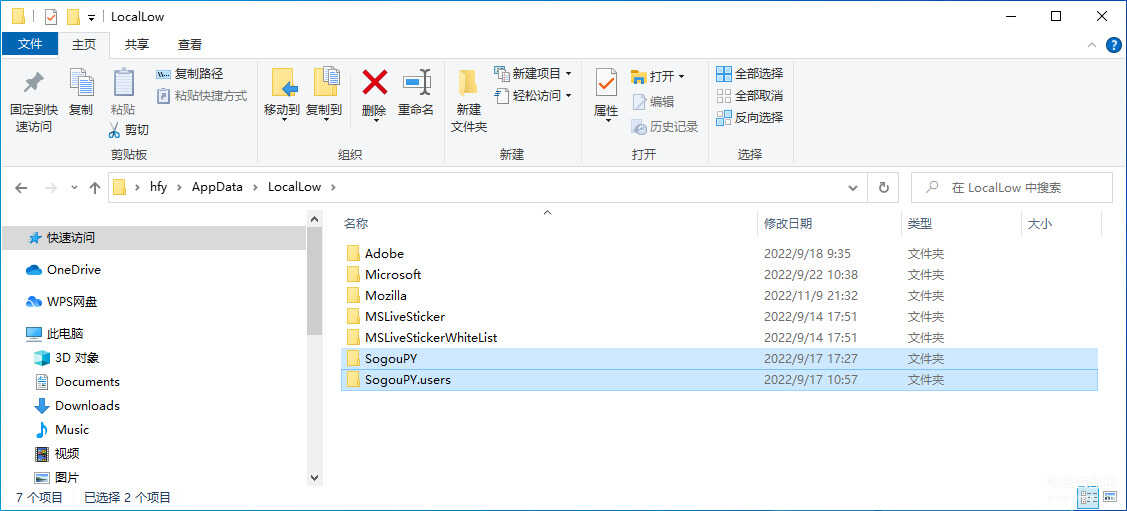1127x511 pixels.
Task: Click in the LocalLow search box
Action: (1013, 188)
